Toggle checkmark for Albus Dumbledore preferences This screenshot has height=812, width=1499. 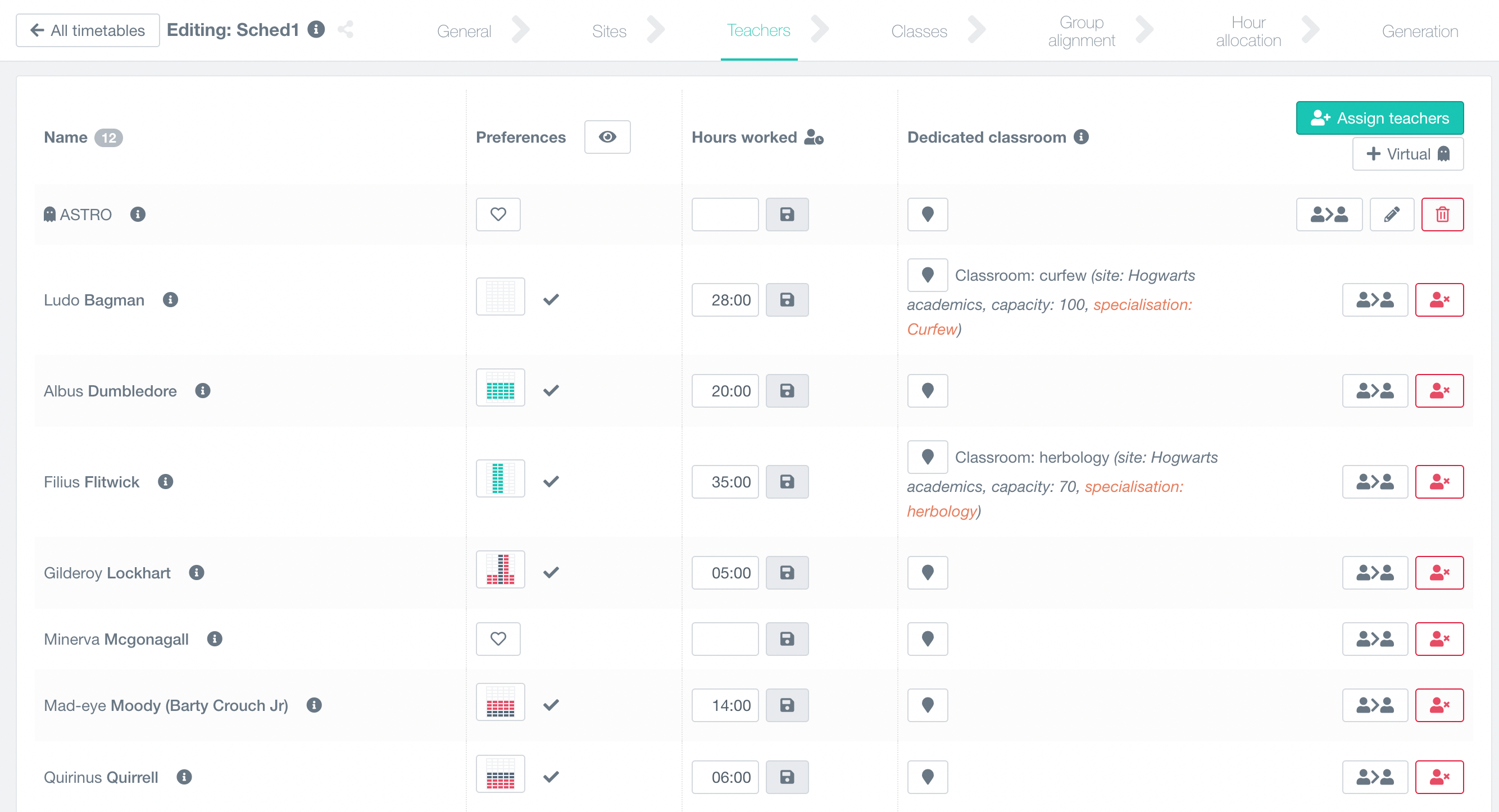click(x=551, y=390)
